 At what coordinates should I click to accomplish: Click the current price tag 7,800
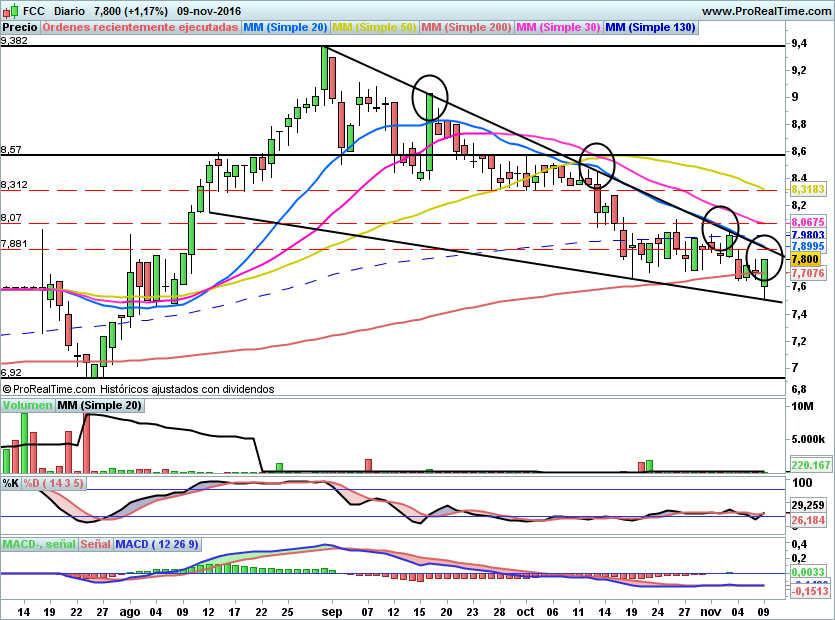click(x=806, y=258)
